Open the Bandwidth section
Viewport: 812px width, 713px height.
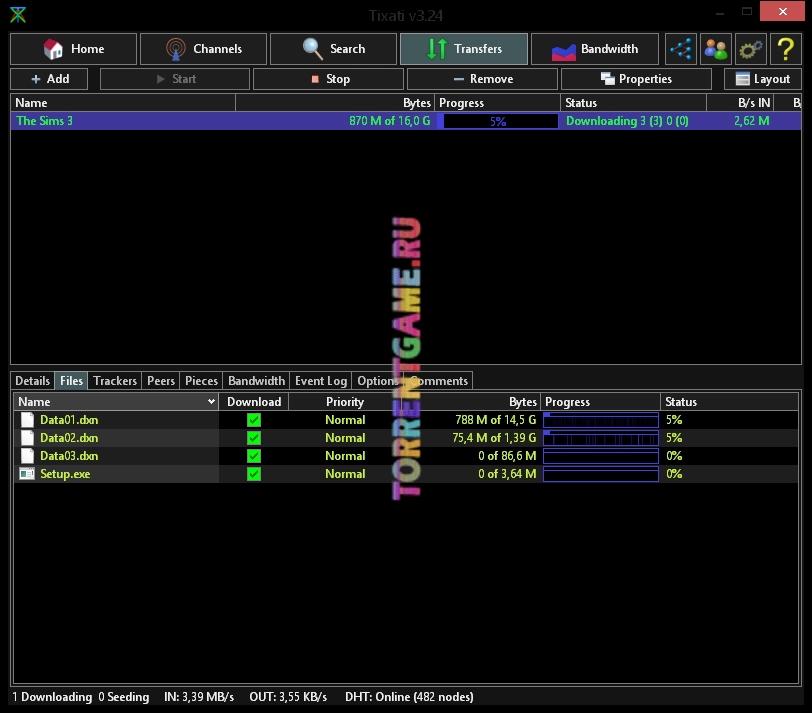coord(595,49)
